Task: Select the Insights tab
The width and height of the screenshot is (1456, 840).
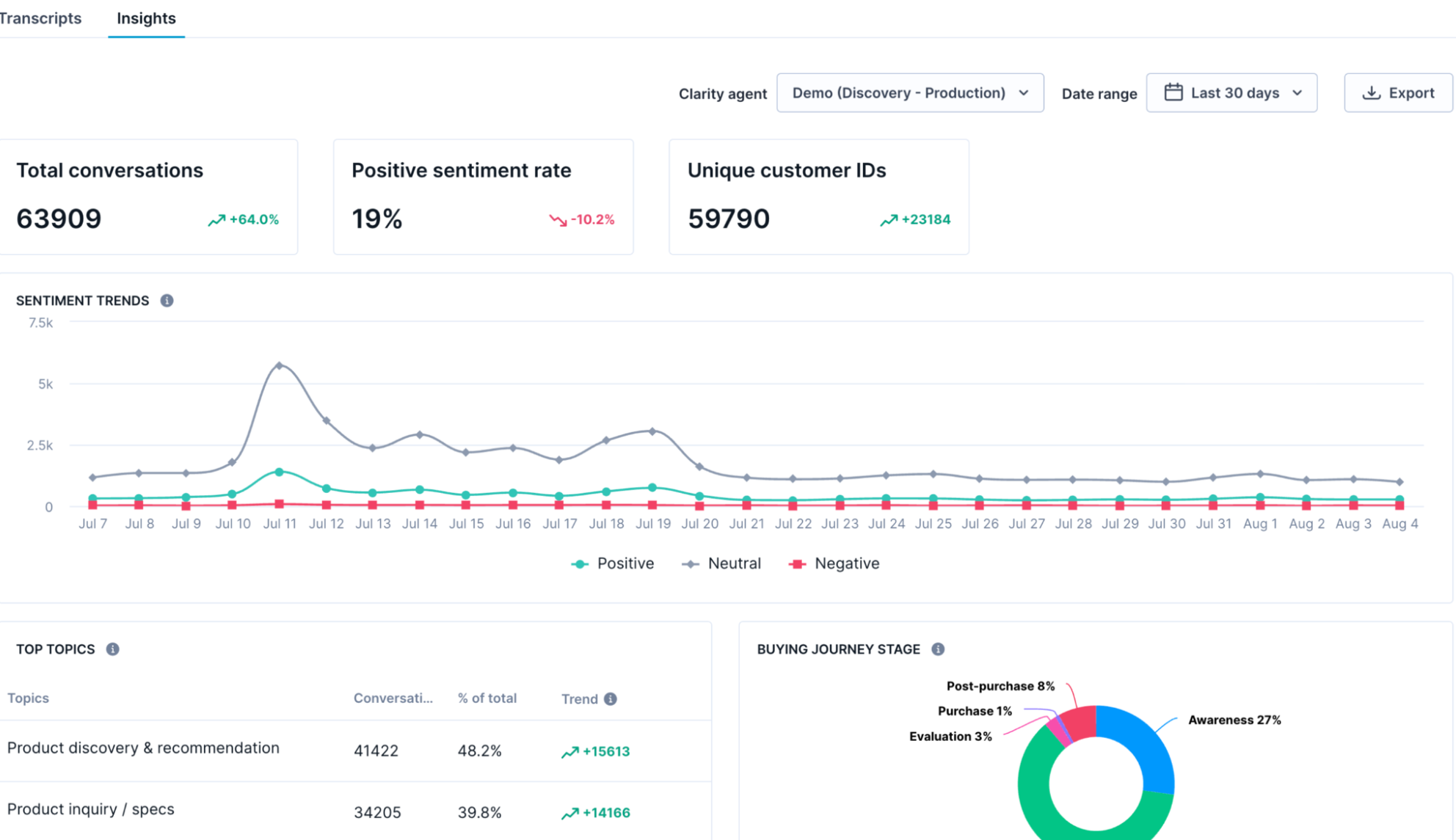Action: 146,18
